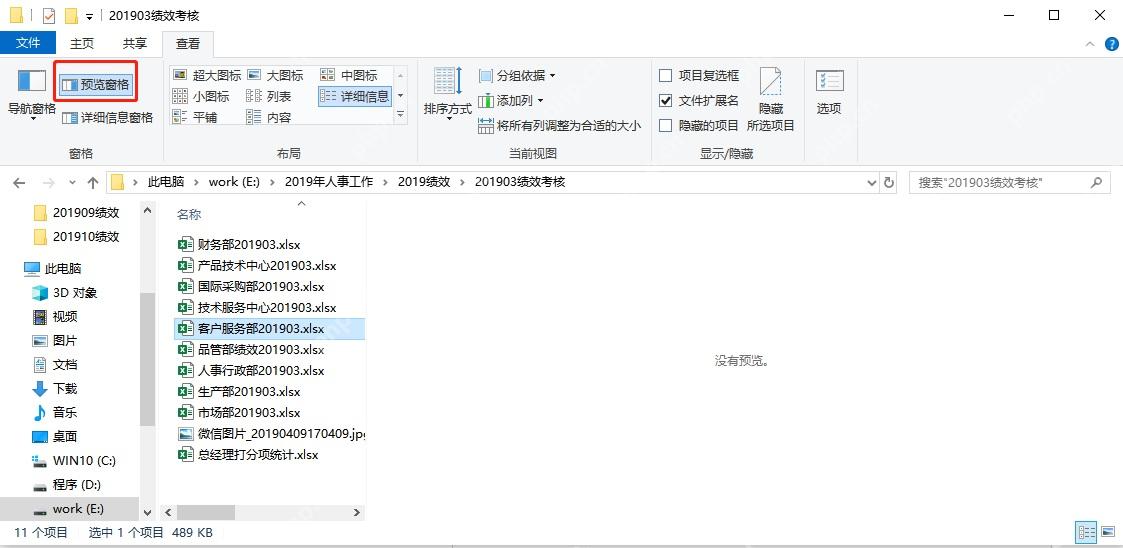Open 文档 in the sidebar
This screenshot has width=1123, height=548.
click(56, 365)
